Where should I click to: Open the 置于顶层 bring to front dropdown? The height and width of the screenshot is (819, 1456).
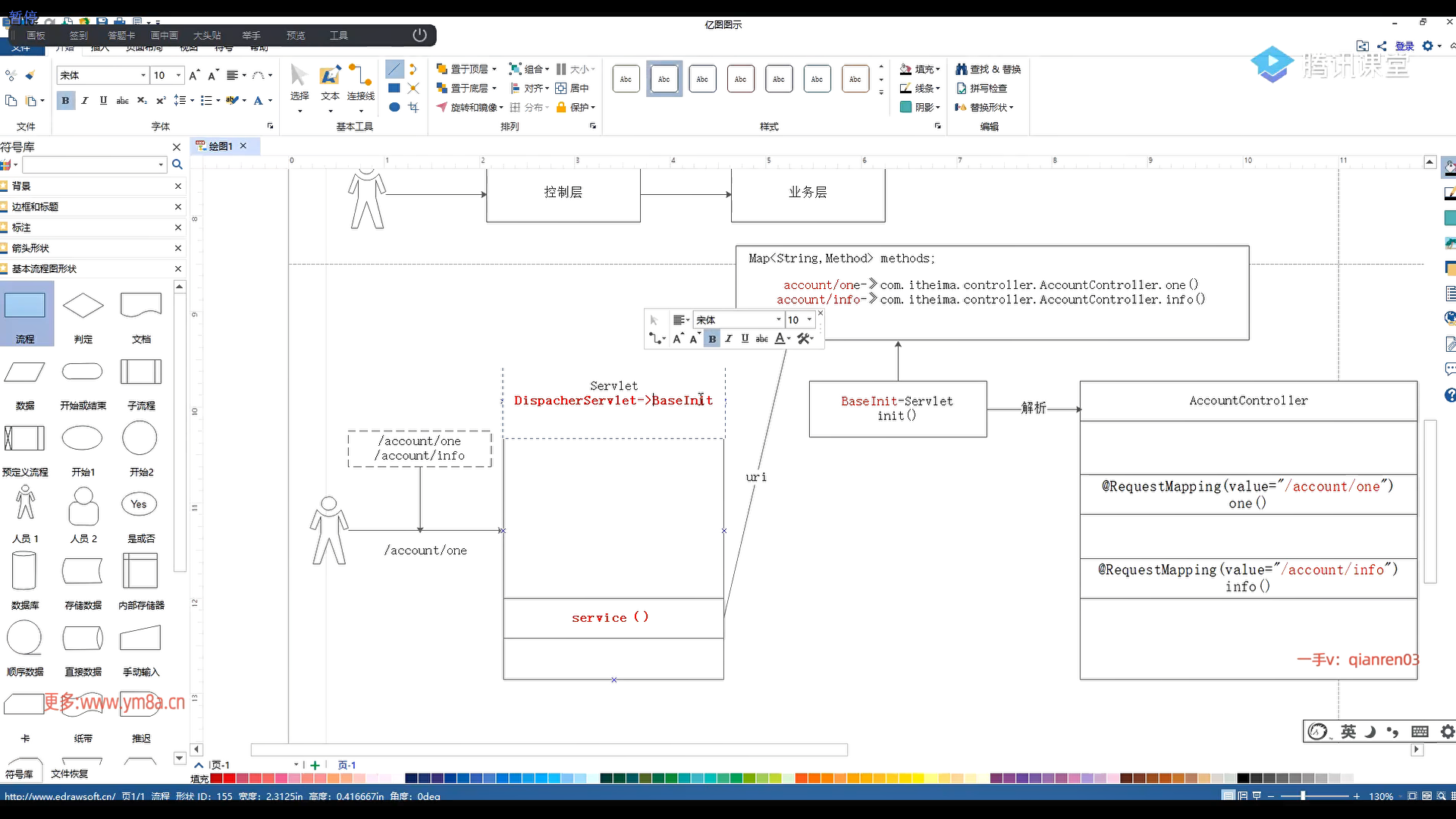[494, 69]
